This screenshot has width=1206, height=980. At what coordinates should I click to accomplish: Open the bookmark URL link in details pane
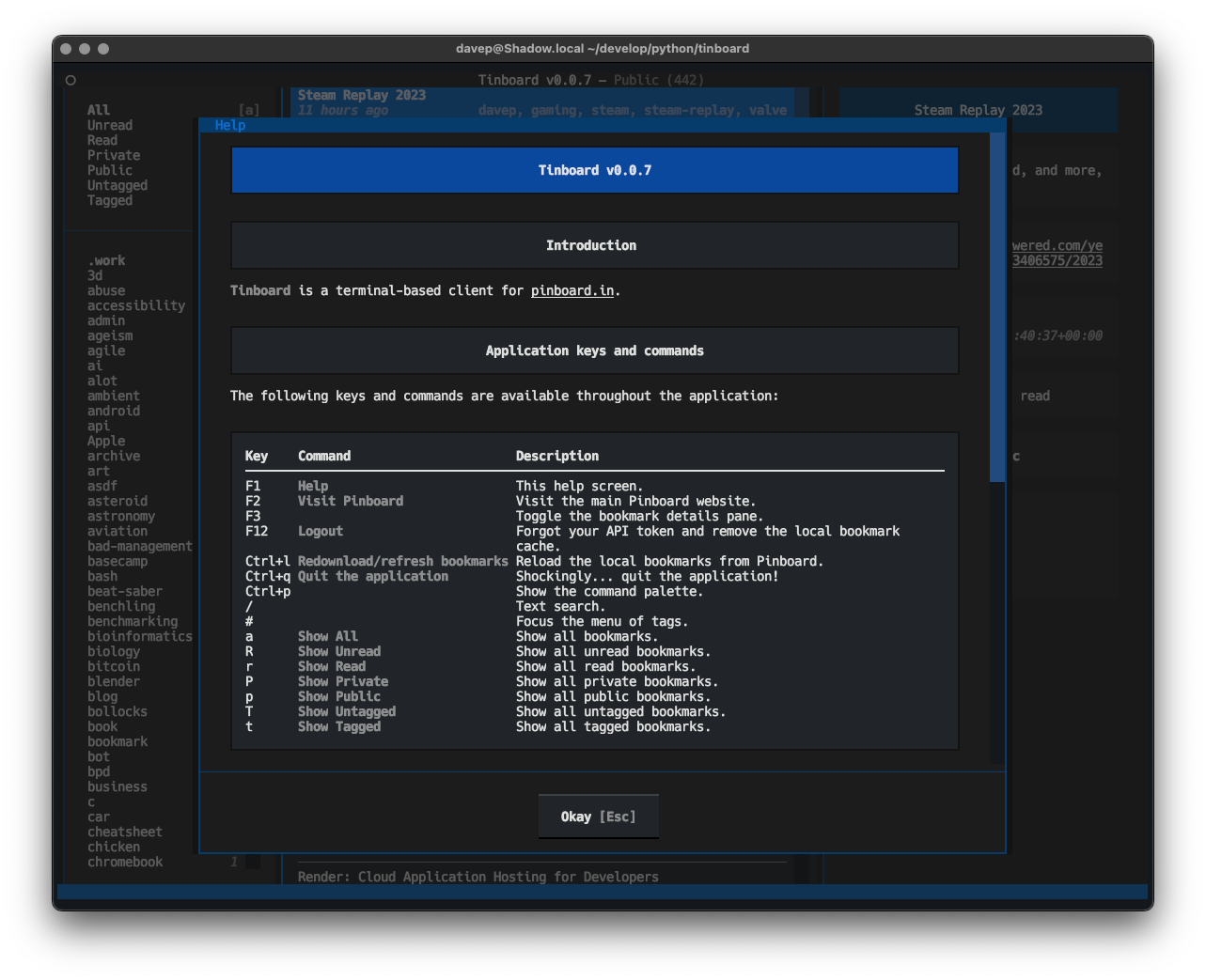point(1057,253)
